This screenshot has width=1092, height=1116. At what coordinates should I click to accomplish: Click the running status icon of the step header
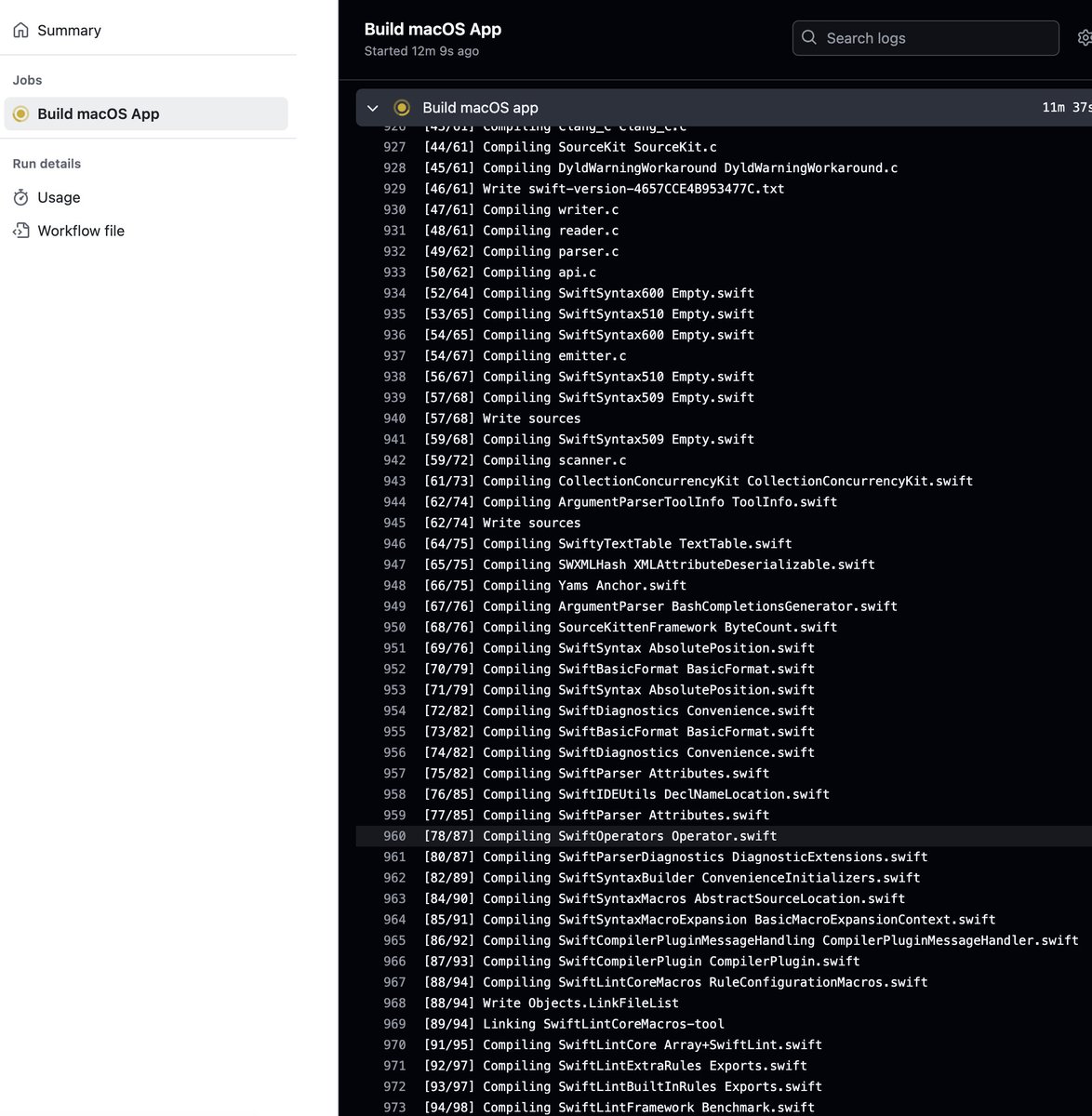tap(402, 108)
